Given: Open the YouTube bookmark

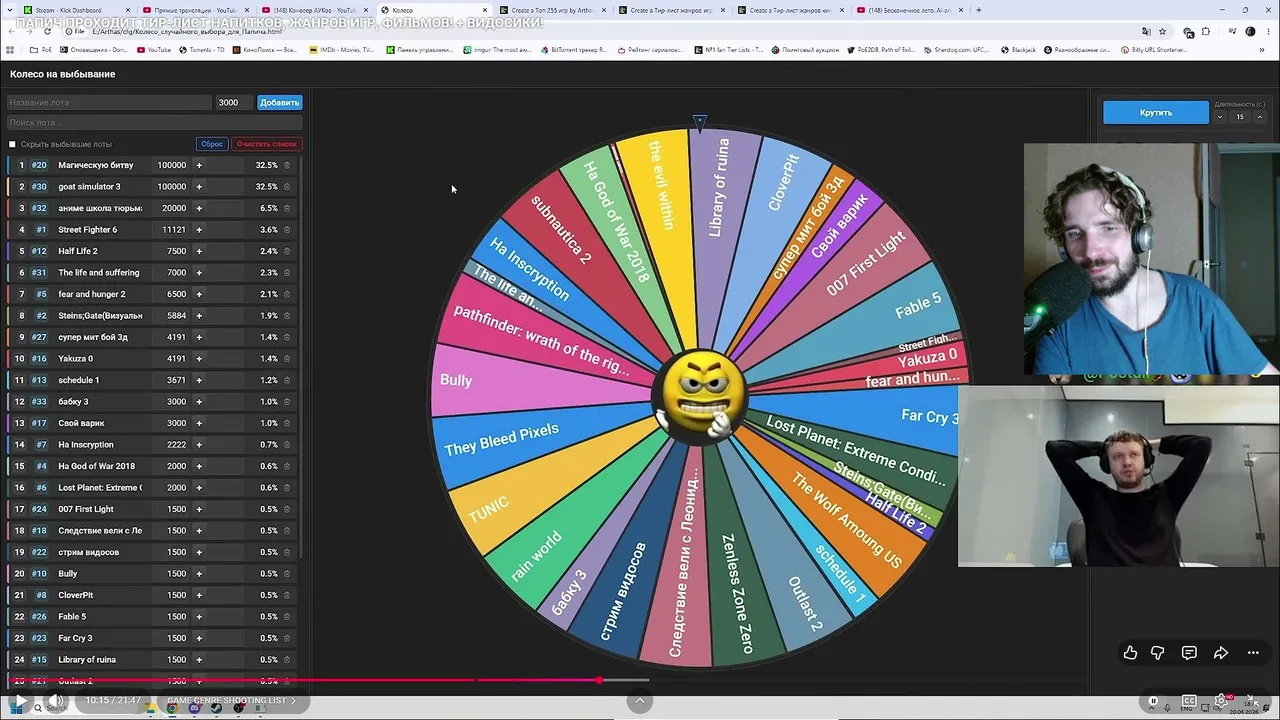Looking at the screenshot, I should [153, 50].
